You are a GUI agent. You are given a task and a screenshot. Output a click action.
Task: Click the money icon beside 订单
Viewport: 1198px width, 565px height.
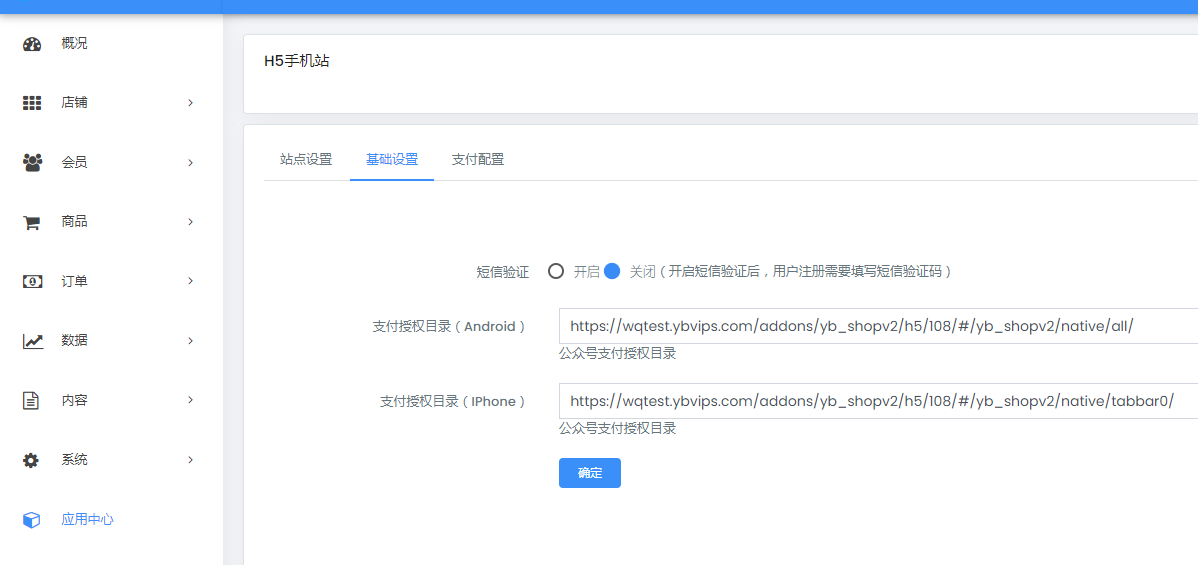pyautogui.click(x=32, y=281)
